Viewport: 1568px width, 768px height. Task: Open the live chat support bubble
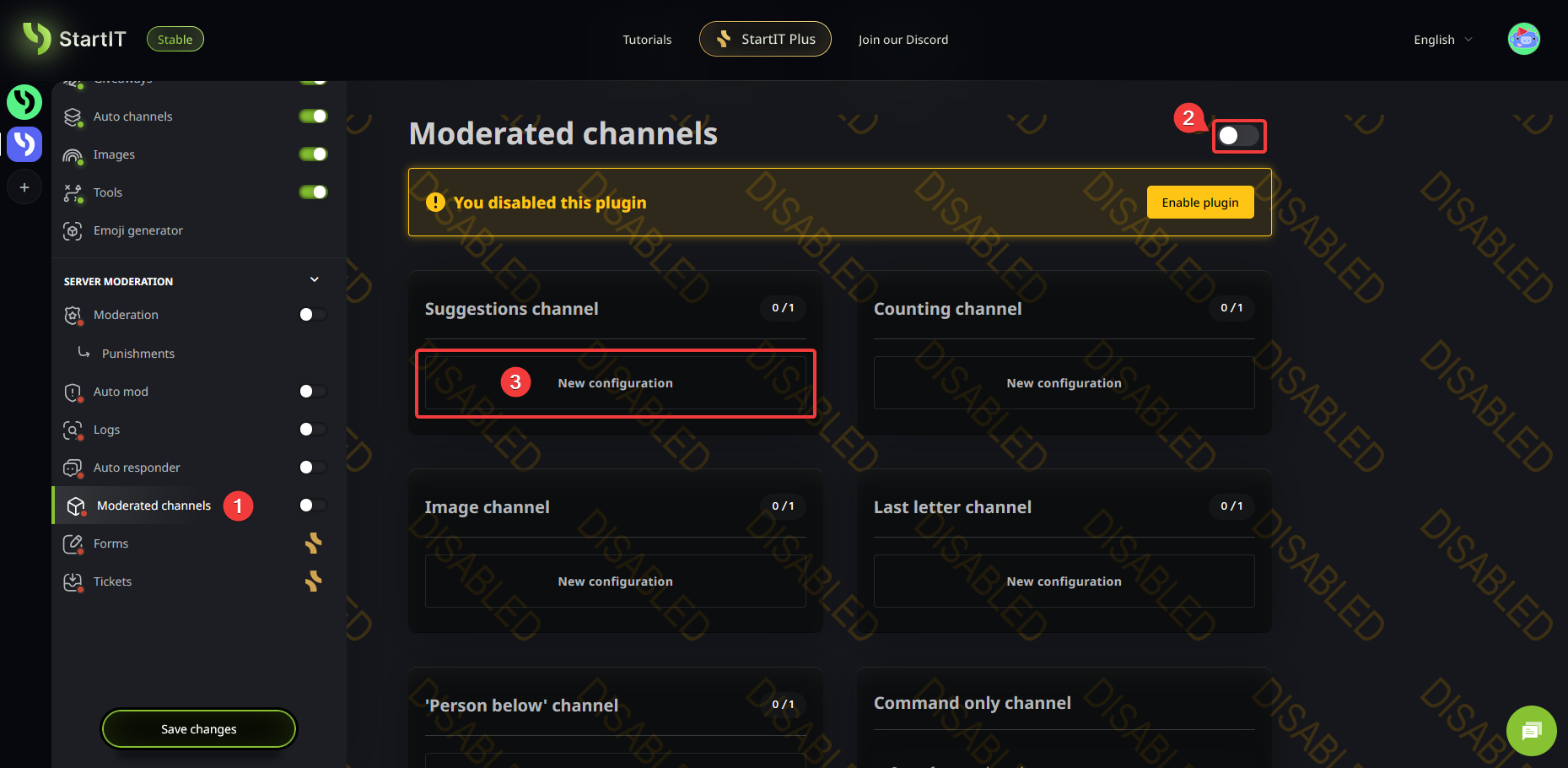[1531, 730]
